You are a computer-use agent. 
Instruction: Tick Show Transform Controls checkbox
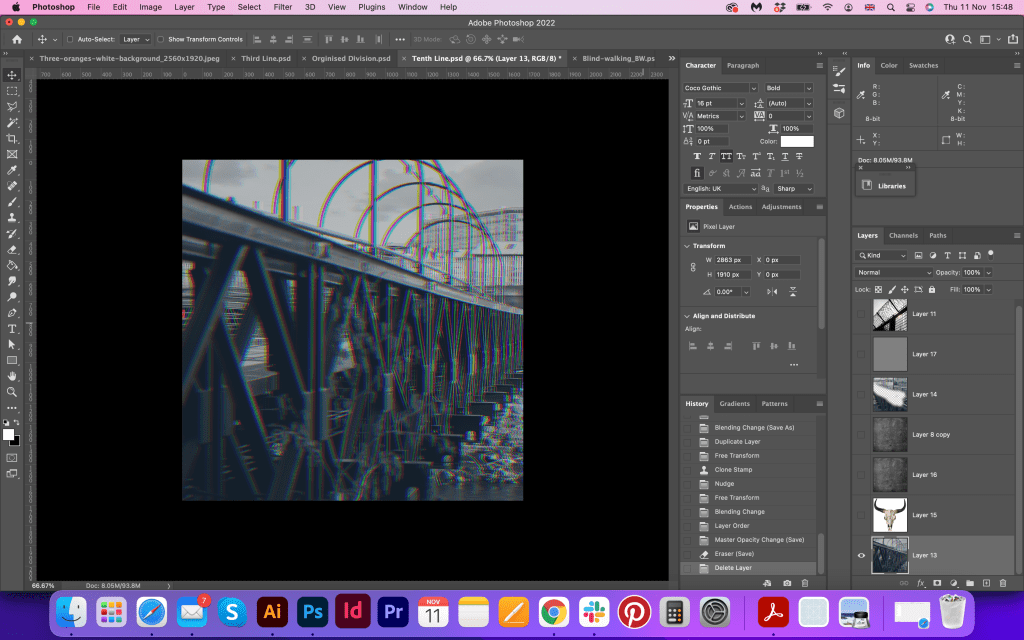tap(161, 39)
